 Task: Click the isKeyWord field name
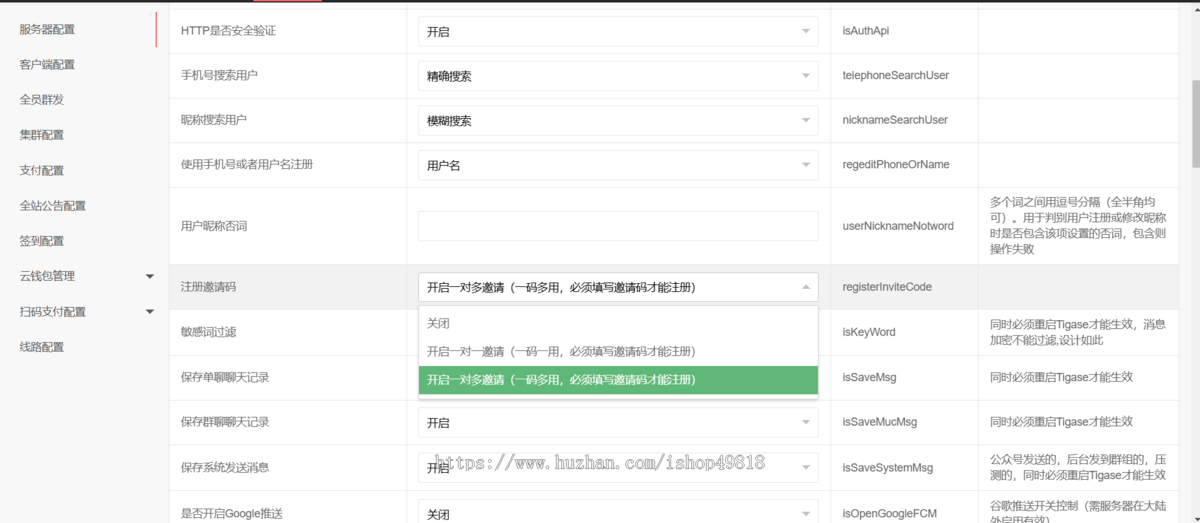[x=869, y=332]
